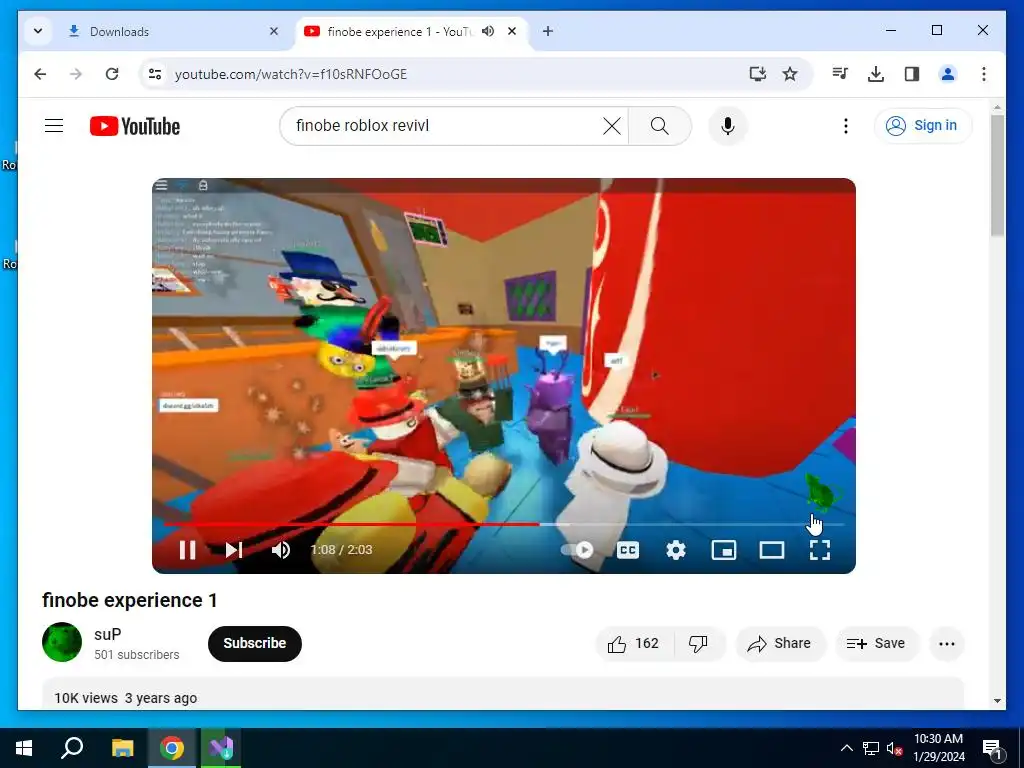This screenshot has height=768, width=1024.
Task: Install YouTube app from address bar
Action: (758, 74)
